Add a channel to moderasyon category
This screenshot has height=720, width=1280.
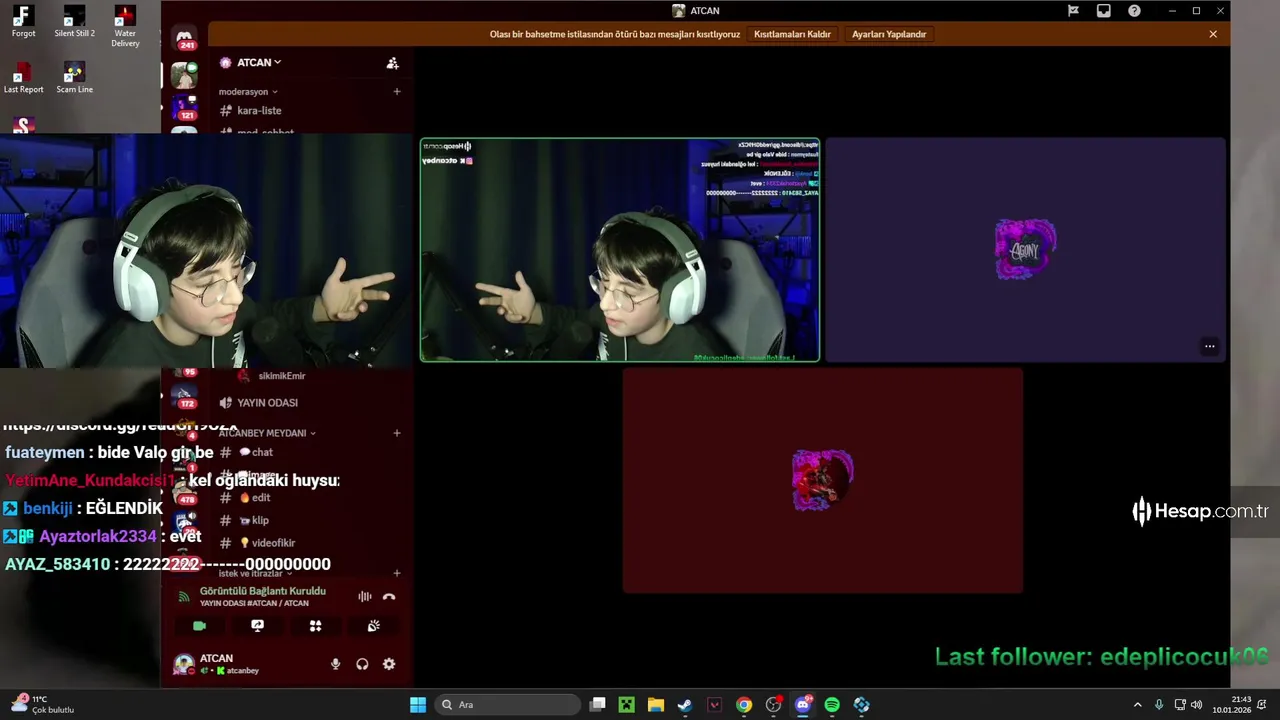click(x=397, y=92)
